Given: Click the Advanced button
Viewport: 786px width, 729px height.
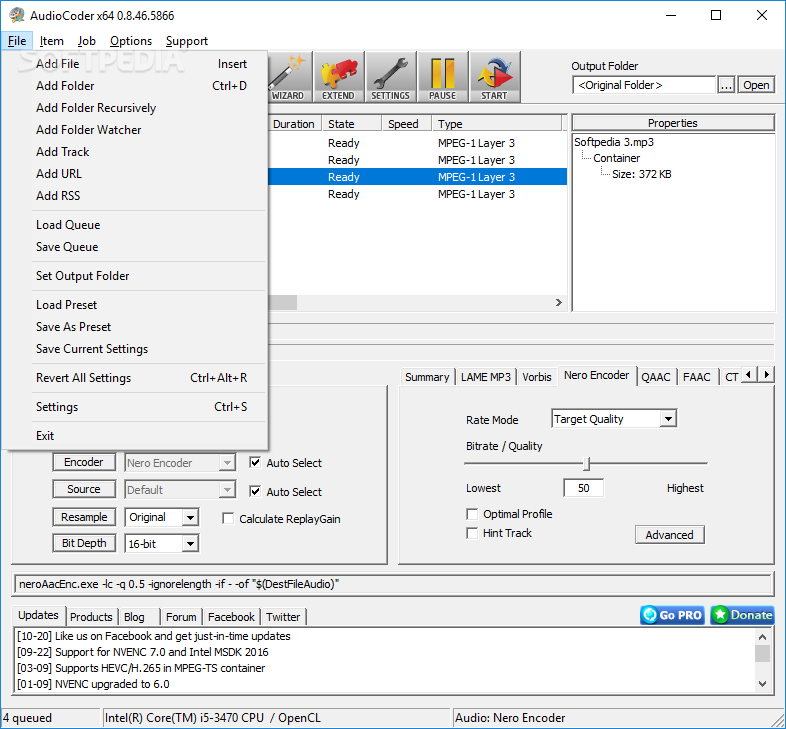Looking at the screenshot, I should pos(670,535).
